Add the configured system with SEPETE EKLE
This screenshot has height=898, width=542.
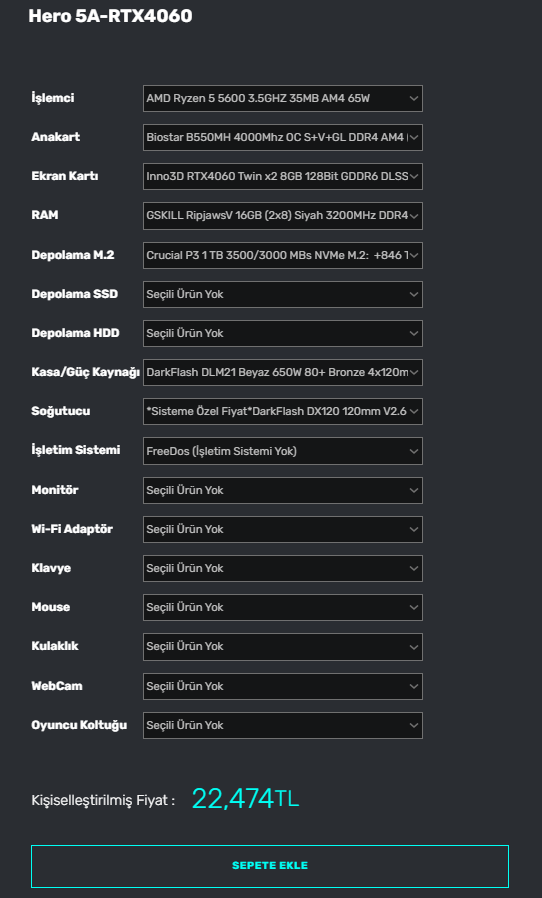pos(270,866)
